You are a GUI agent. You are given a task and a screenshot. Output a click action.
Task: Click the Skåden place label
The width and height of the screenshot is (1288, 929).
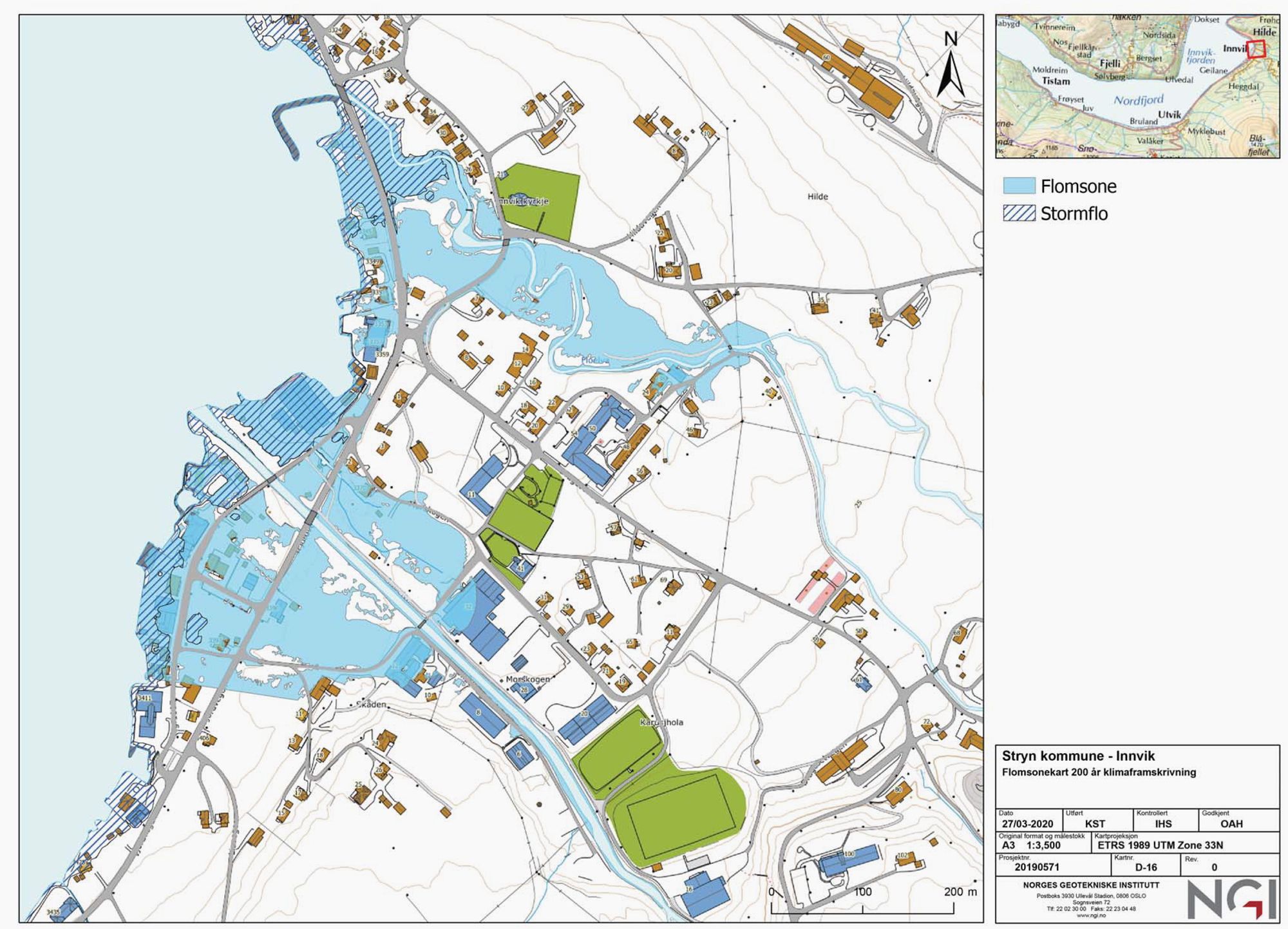point(371,705)
